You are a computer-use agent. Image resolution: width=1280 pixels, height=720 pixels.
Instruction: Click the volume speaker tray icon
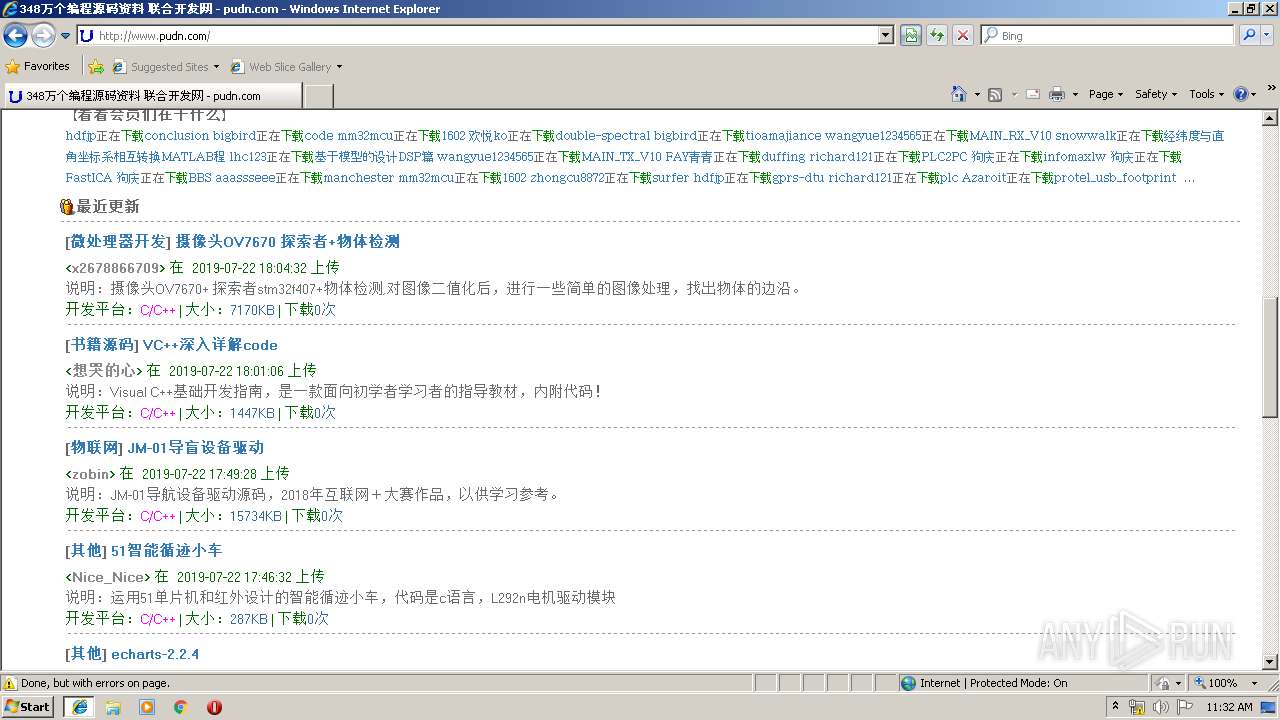click(x=1161, y=707)
